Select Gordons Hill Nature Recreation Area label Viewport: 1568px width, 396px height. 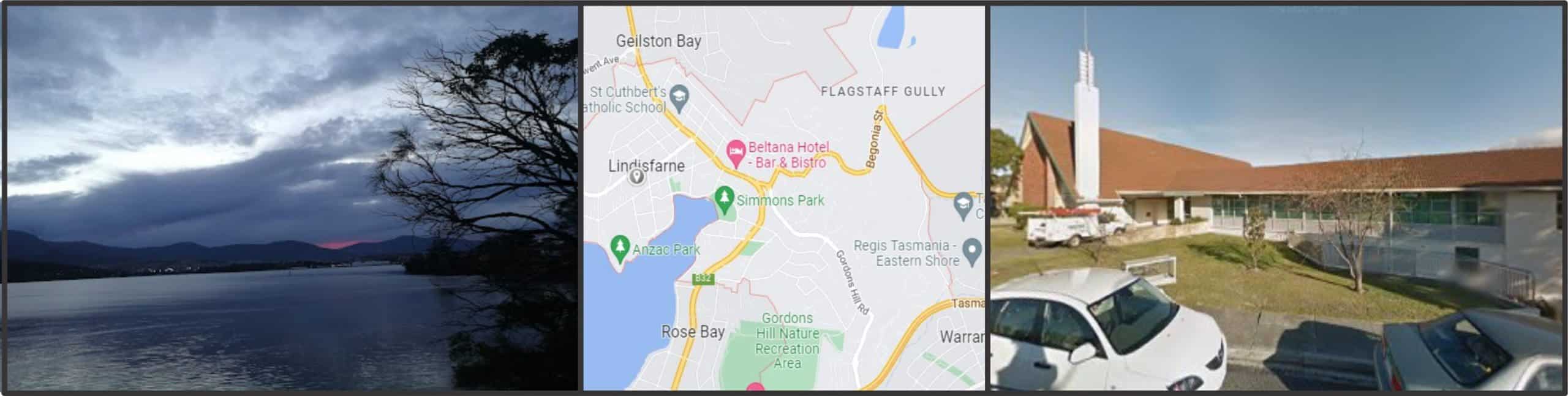[x=787, y=340]
